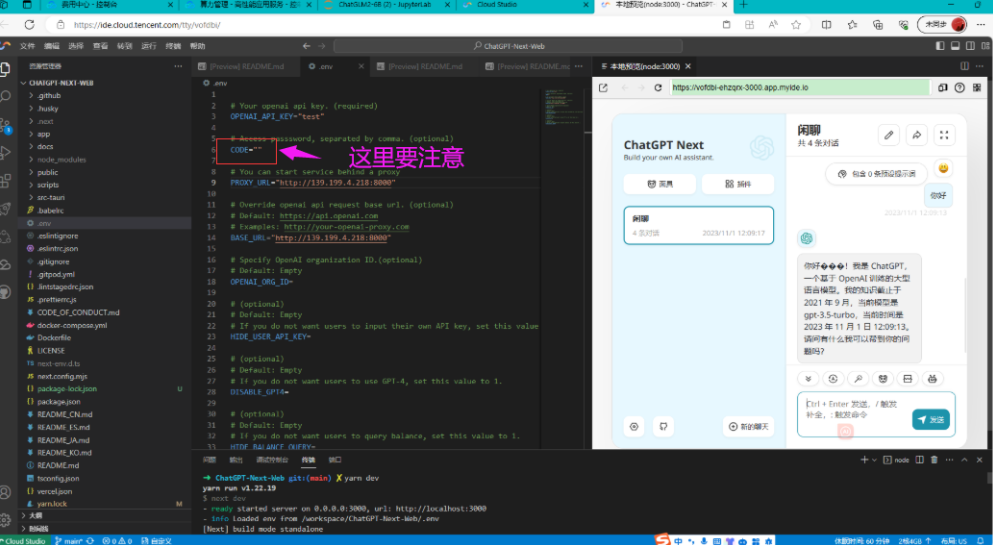Screen dimensions: 993x545
Task: Click the favorites star in Edge address bar
Action: tap(796, 25)
